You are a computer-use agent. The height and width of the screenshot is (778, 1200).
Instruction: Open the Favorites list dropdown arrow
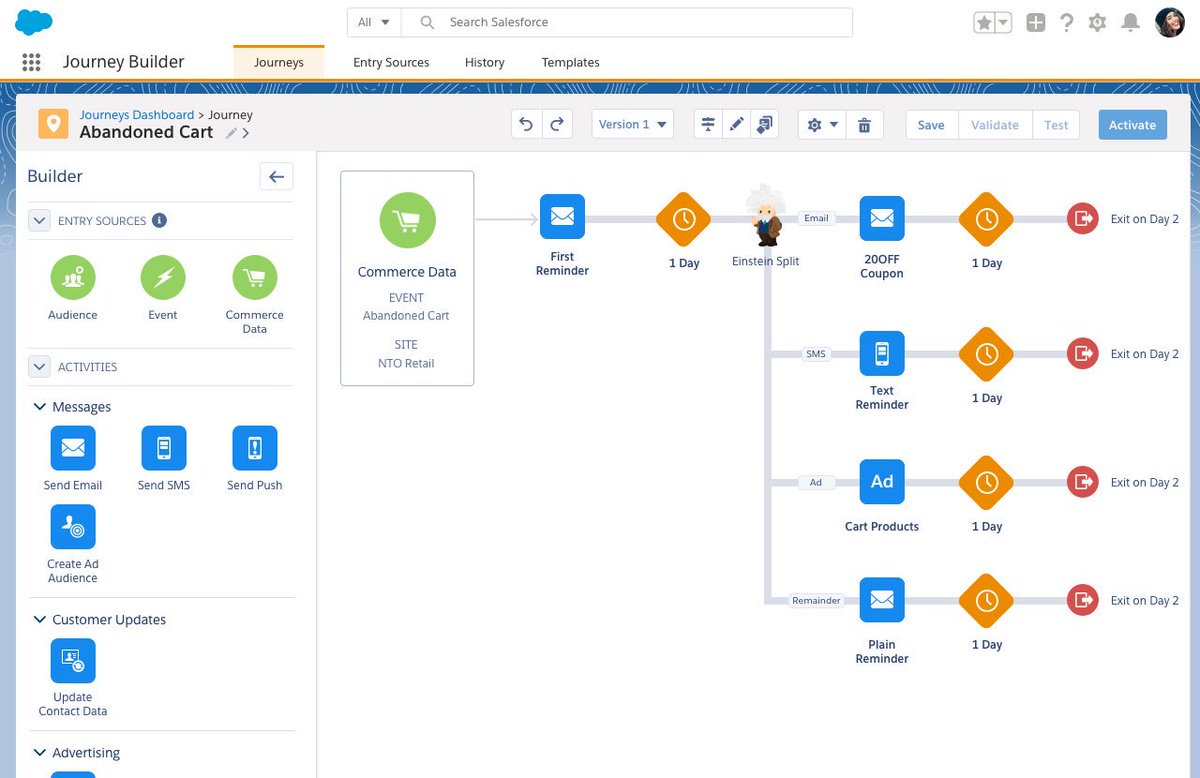pos(1003,22)
